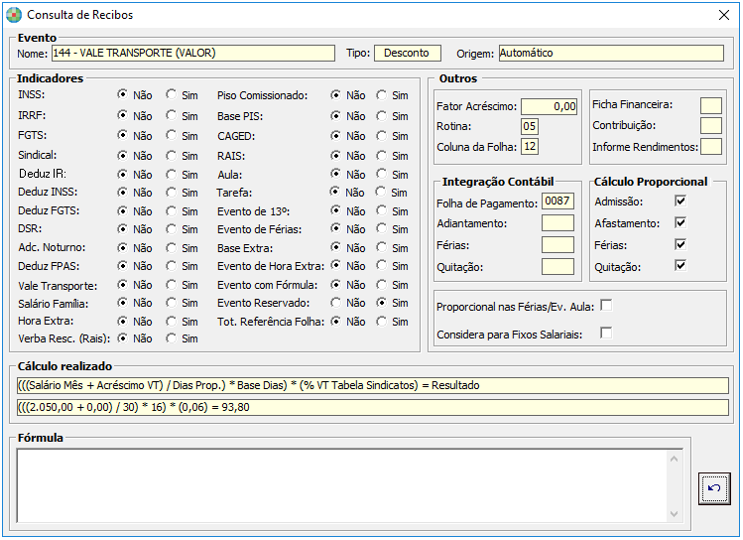Select Sim for Evento de Férias
Image resolution: width=743 pixels, height=540 pixels.
tap(381, 229)
